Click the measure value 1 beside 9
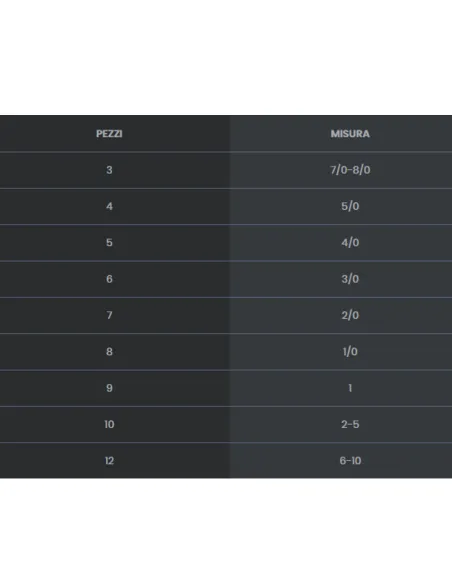Image resolution: width=452 pixels, height=584 pixels. (x=350, y=388)
